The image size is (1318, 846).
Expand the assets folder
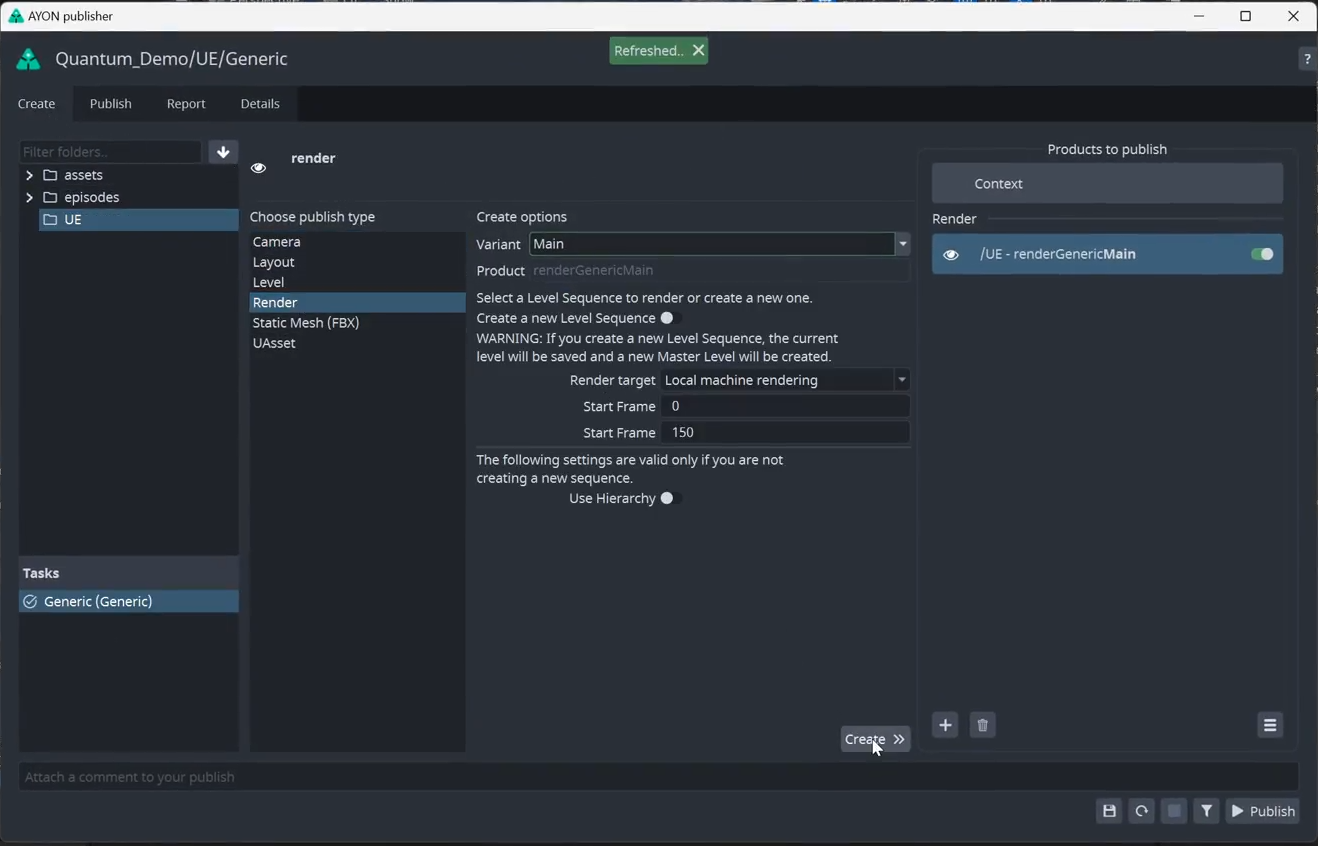pyautogui.click(x=29, y=175)
